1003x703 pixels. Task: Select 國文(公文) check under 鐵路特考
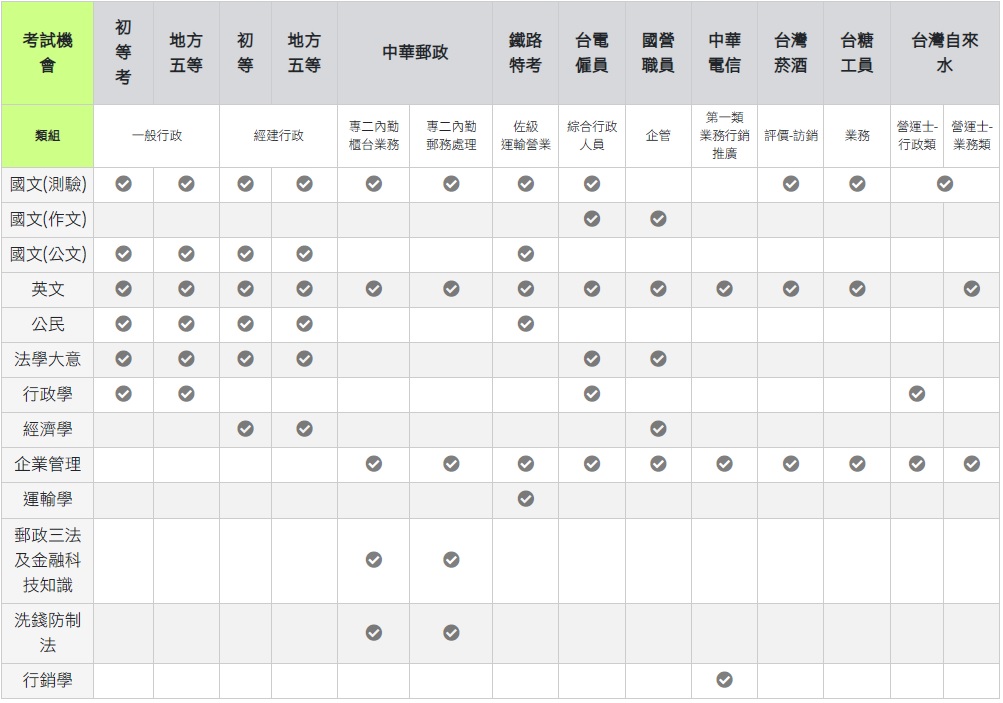(x=526, y=254)
